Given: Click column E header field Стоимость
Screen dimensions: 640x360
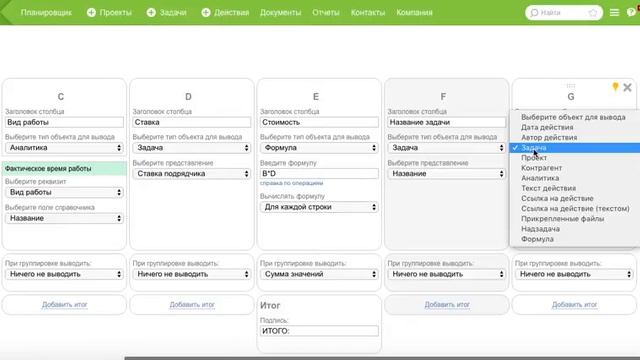Looking at the screenshot, I should pyautogui.click(x=319, y=122).
